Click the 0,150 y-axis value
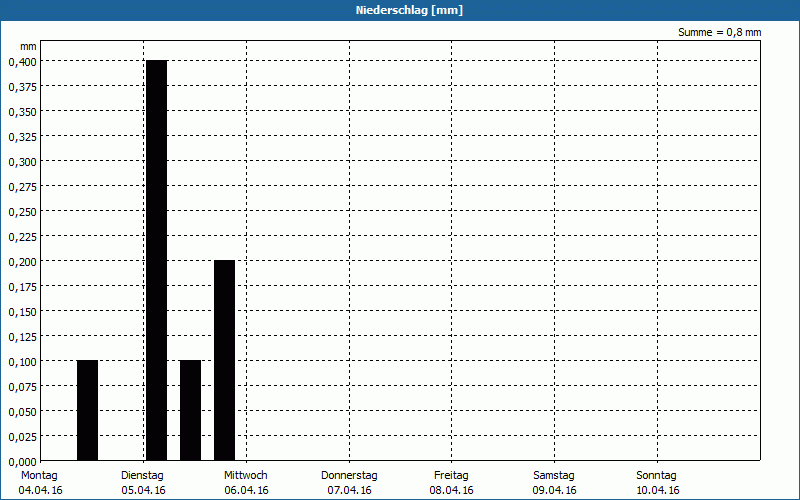800x500 pixels. click(22, 312)
